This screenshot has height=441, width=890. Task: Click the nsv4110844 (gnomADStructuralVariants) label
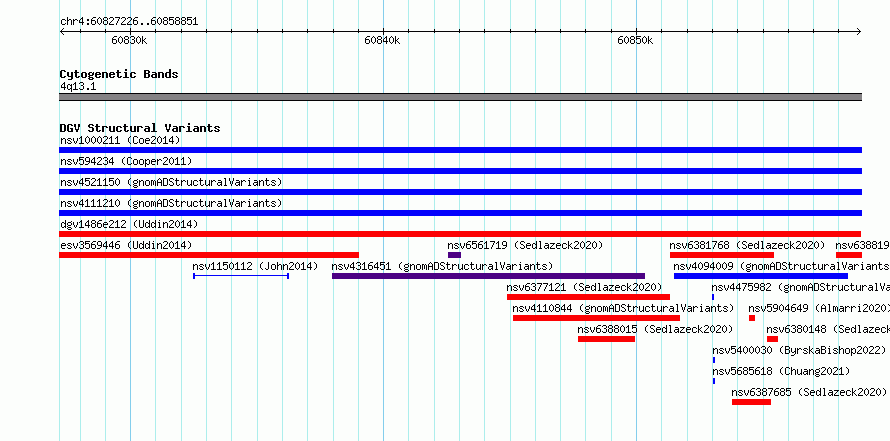click(623, 308)
